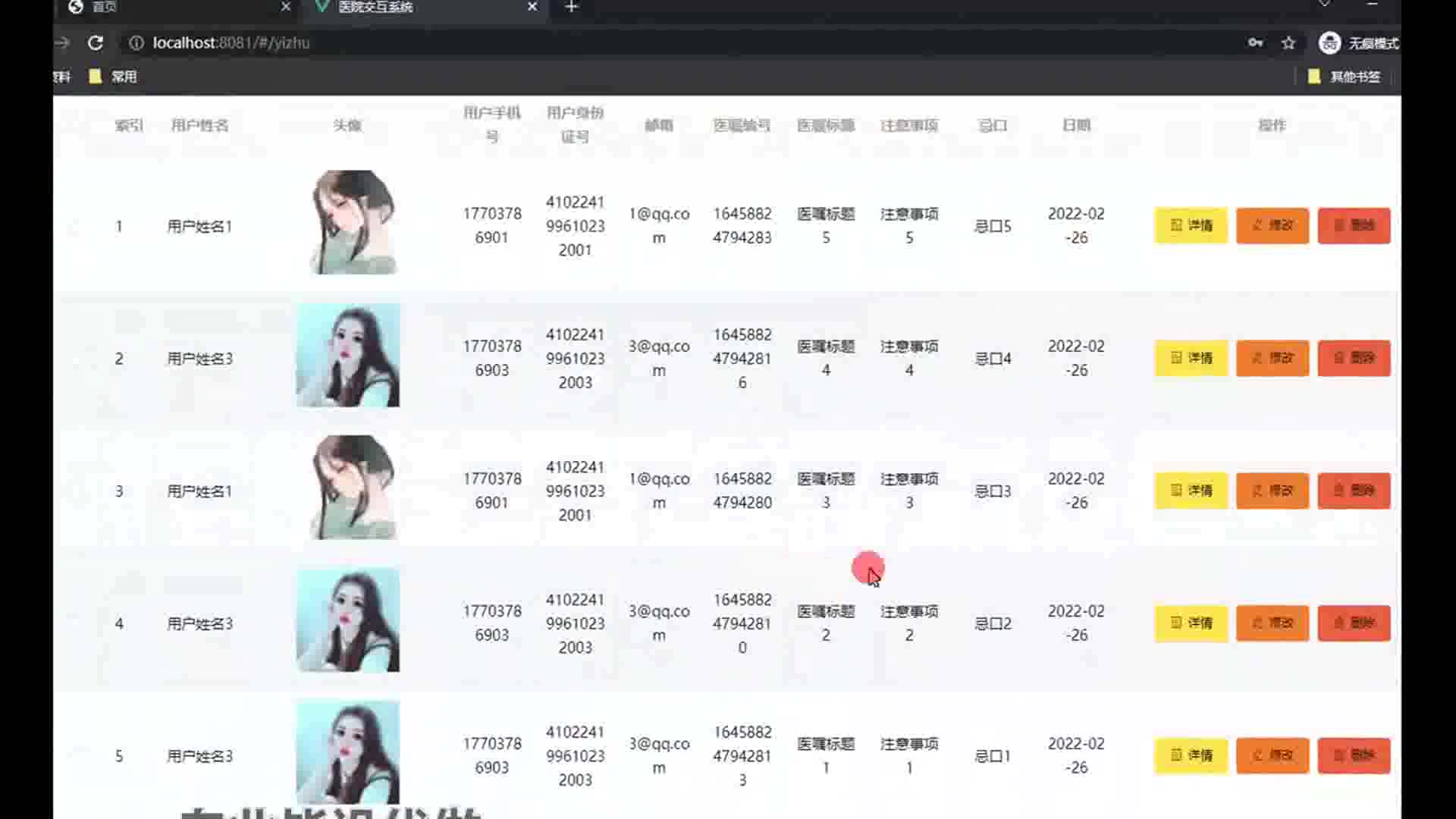Open a new browser tab with plus
Image resolution: width=1456 pixels, height=819 pixels.
pyautogui.click(x=572, y=7)
